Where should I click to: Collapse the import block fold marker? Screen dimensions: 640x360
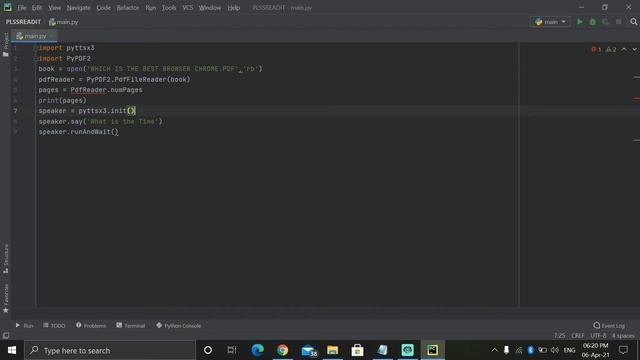click(36, 48)
